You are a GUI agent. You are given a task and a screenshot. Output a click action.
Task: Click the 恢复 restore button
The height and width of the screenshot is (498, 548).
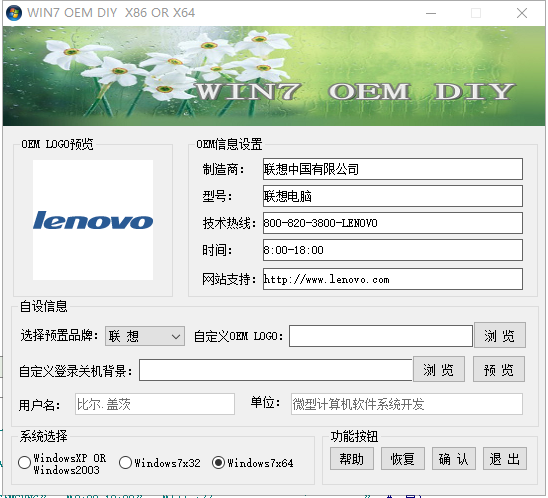(403, 459)
